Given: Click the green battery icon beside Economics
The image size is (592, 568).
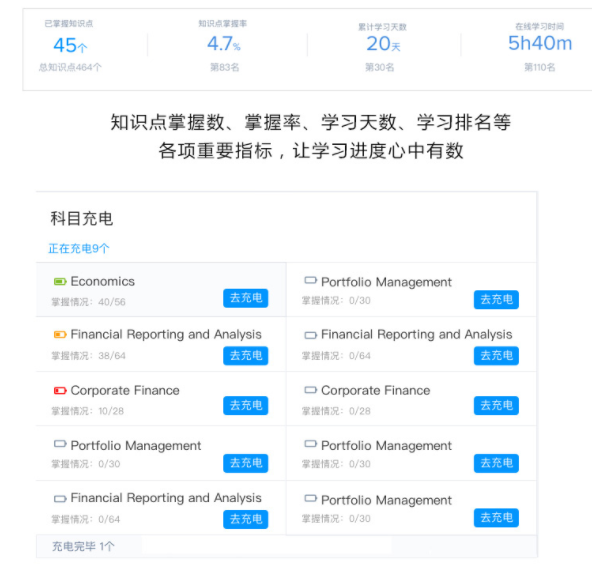Looking at the screenshot, I should pyautogui.click(x=60, y=281).
